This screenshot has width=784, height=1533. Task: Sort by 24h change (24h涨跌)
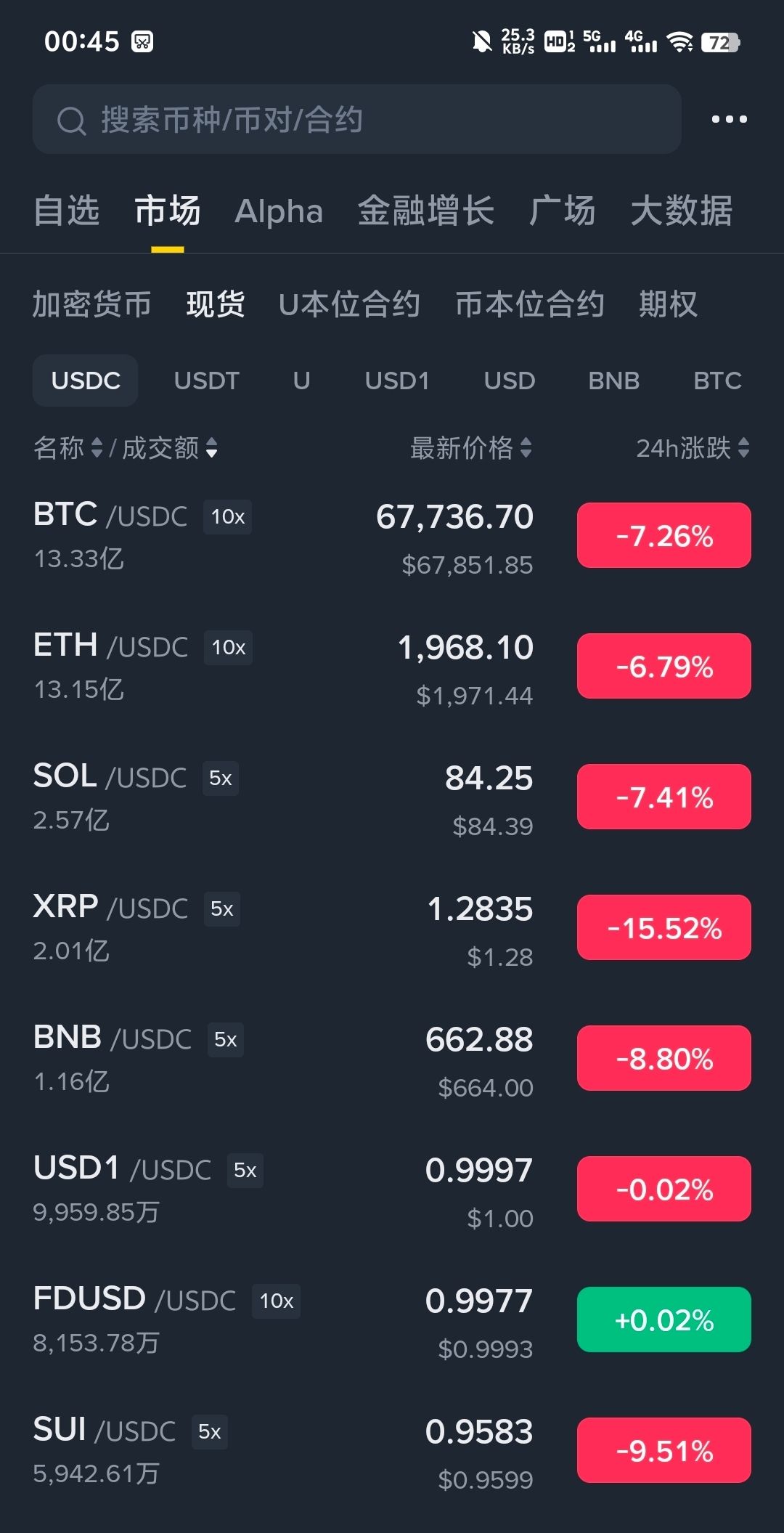692,448
